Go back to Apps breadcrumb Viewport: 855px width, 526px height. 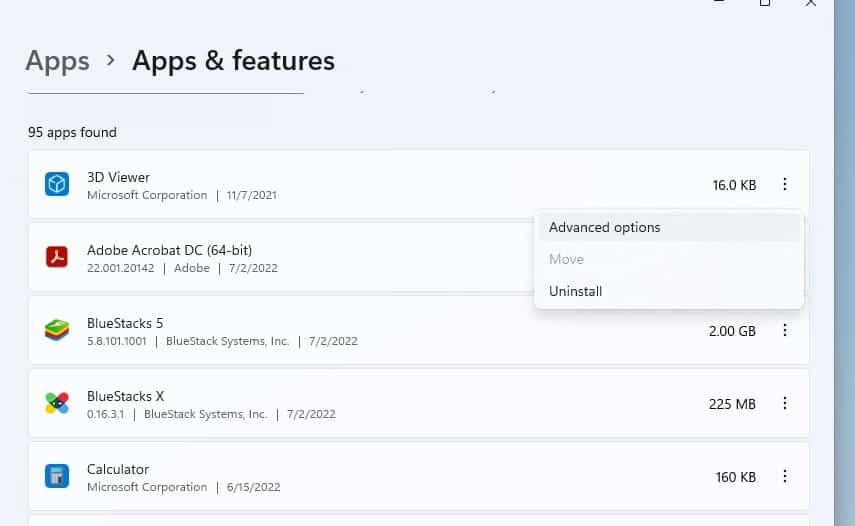coord(57,61)
